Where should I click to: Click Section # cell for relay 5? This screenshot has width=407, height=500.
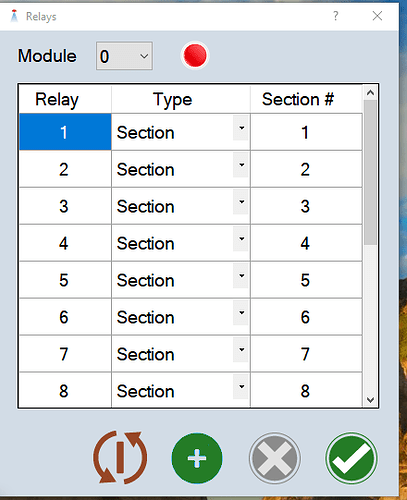[x=306, y=280]
